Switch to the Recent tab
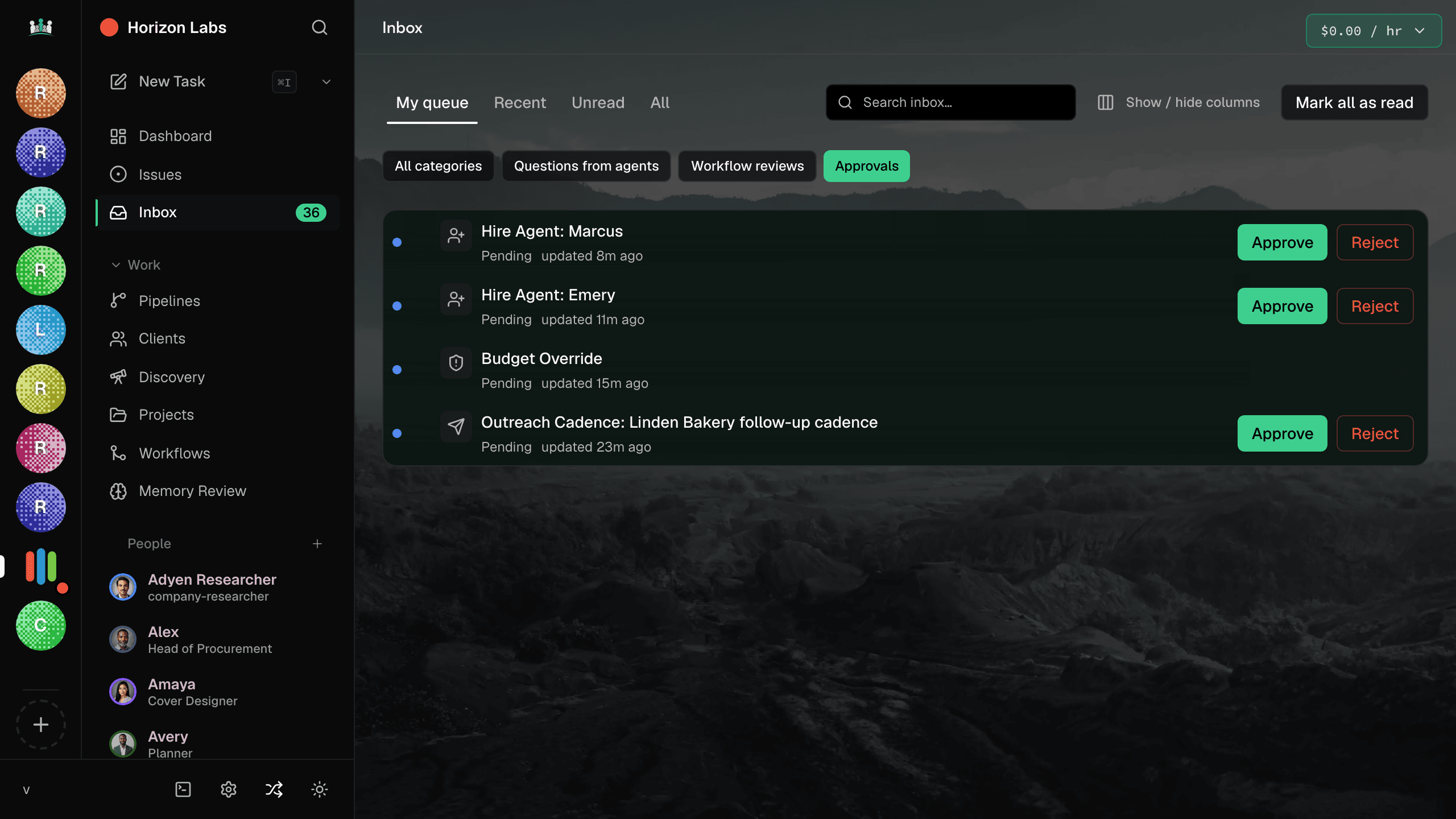The width and height of the screenshot is (1456, 819). (520, 102)
